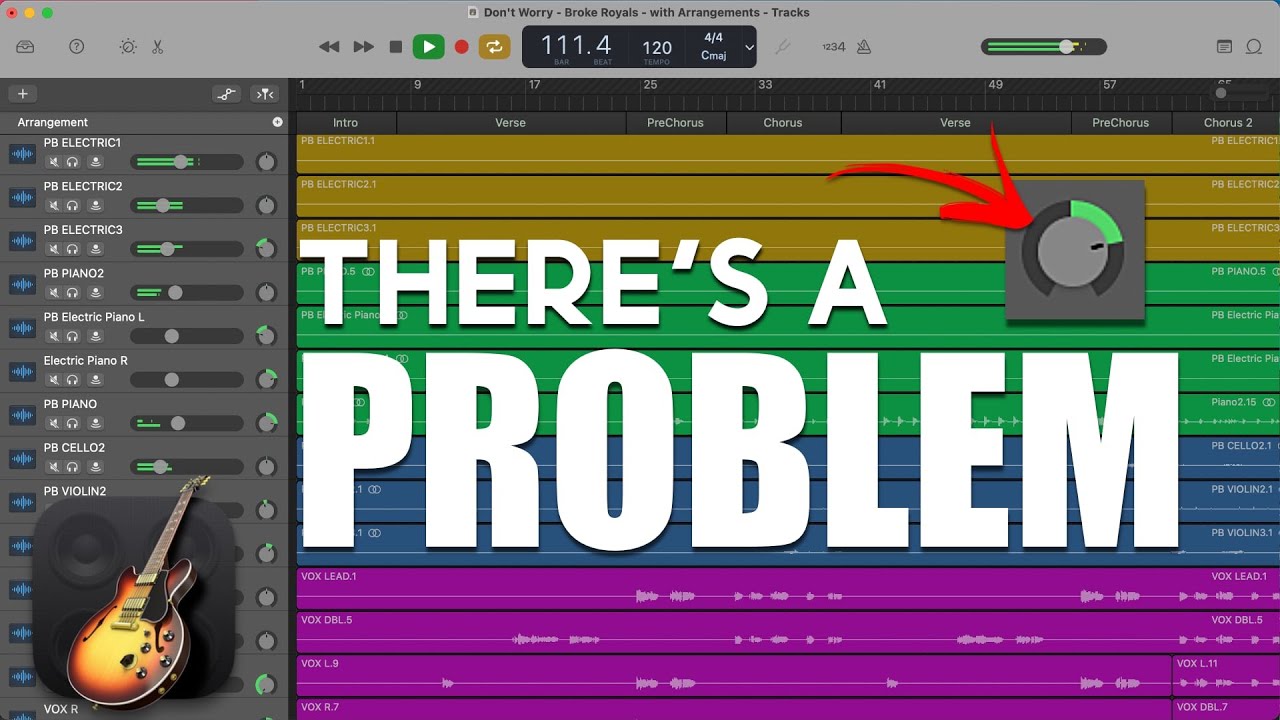This screenshot has height=720, width=1280.
Task: Solo the PB ELECTRIC3 track
Action: [x=73, y=249]
